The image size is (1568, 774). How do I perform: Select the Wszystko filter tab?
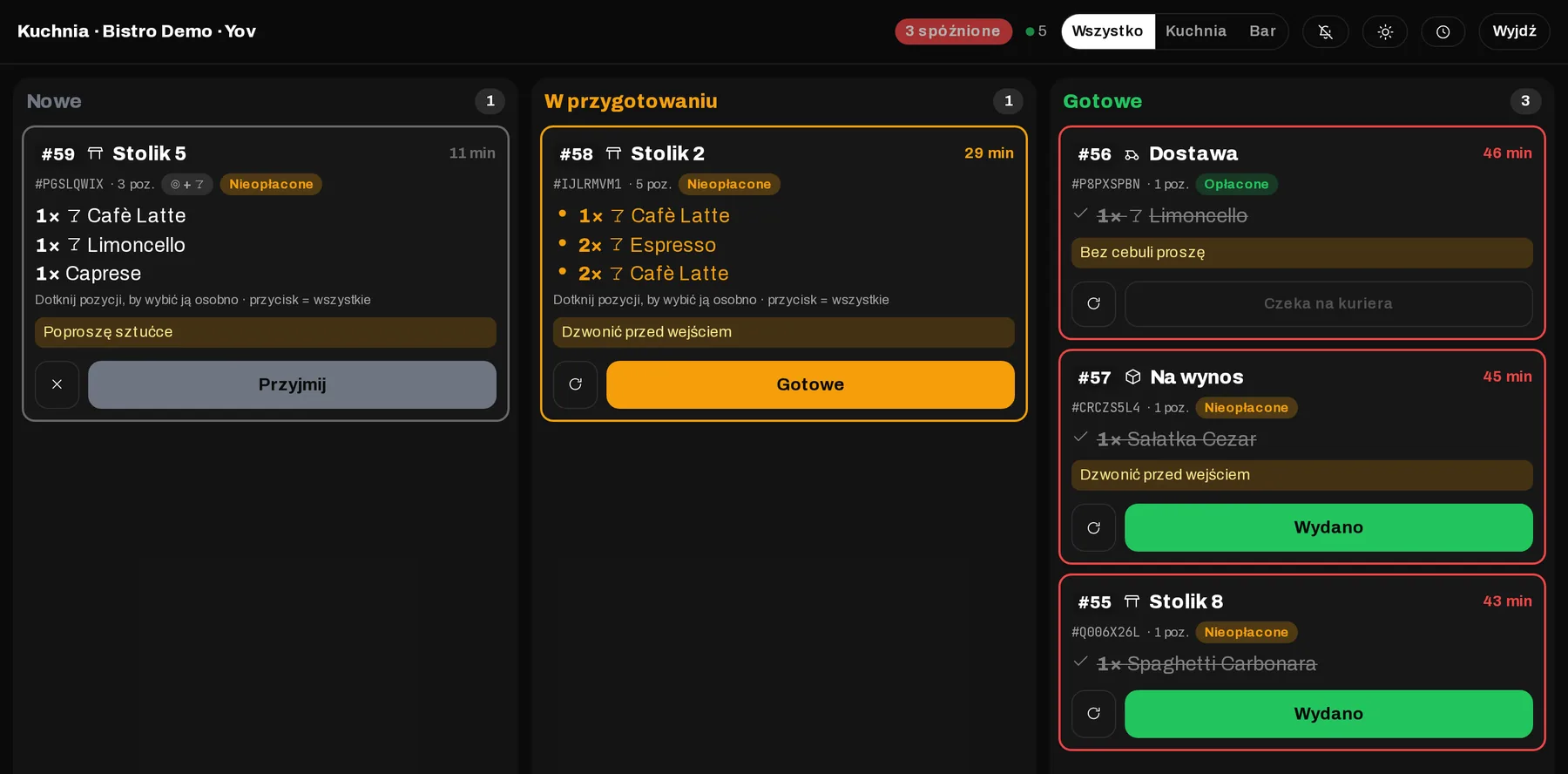pos(1107,31)
